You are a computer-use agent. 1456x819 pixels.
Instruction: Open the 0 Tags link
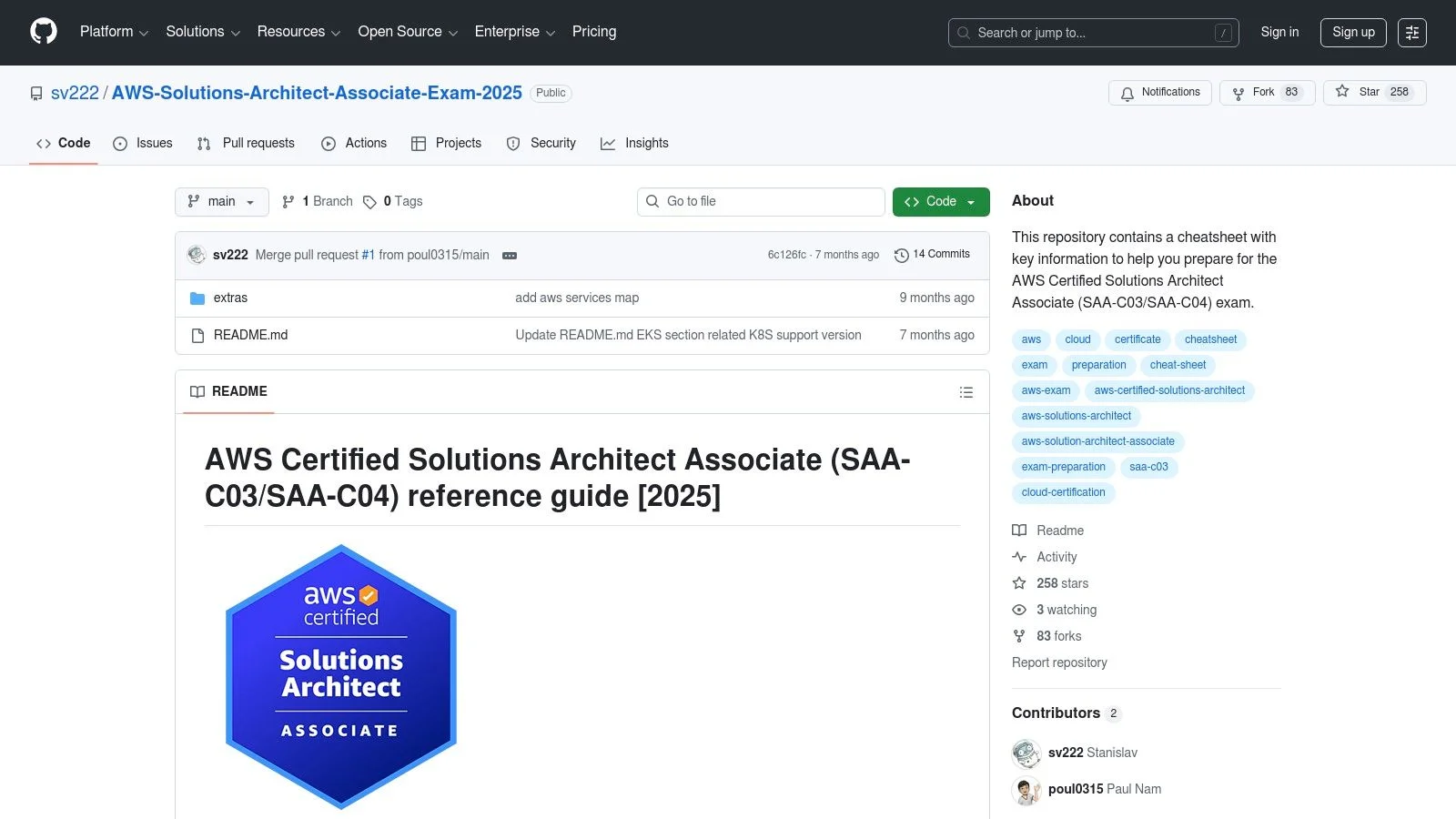click(393, 202)
